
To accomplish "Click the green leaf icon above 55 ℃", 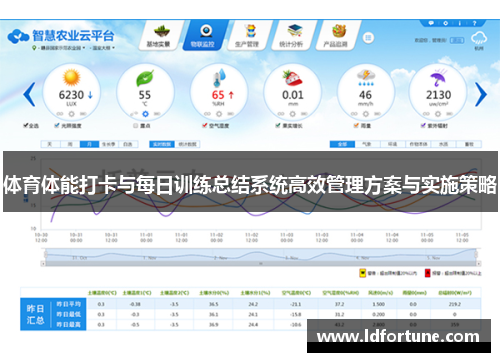I will click(145, 78).
